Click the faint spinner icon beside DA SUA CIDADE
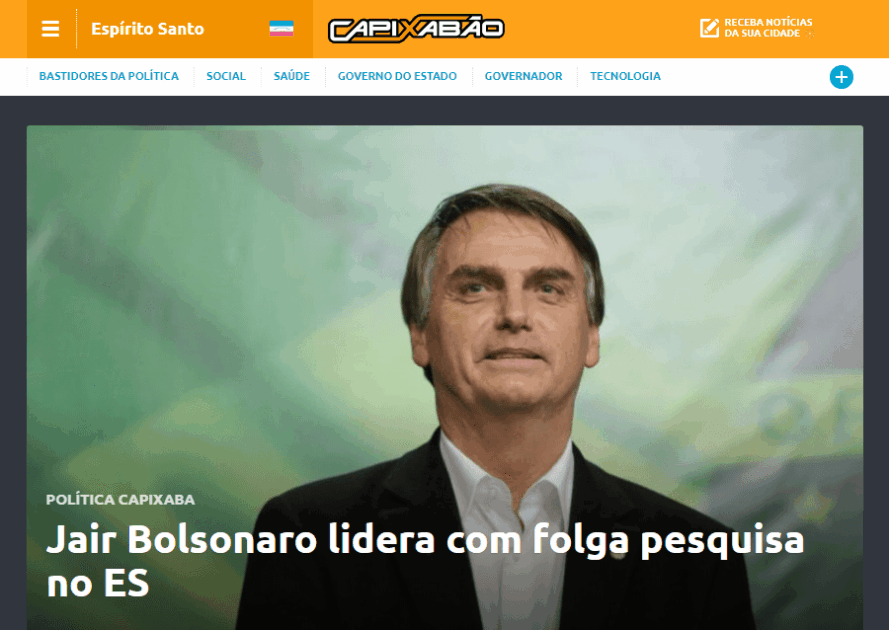Viewport: 889px width, 630px height. [810, 34]
